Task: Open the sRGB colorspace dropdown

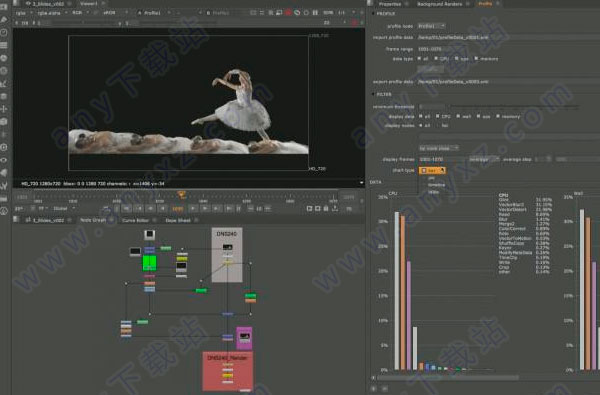Action: coord(115,13)
